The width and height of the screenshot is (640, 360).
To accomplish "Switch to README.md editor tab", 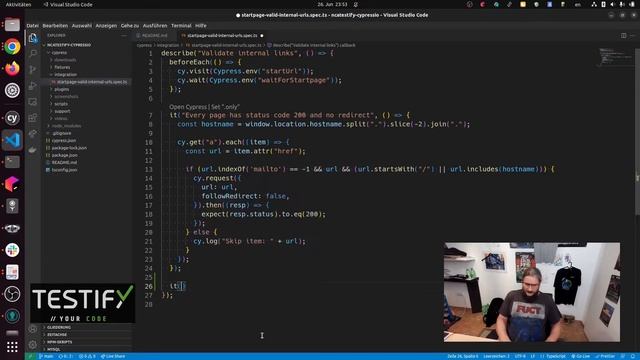I will (x=154, y=36).
